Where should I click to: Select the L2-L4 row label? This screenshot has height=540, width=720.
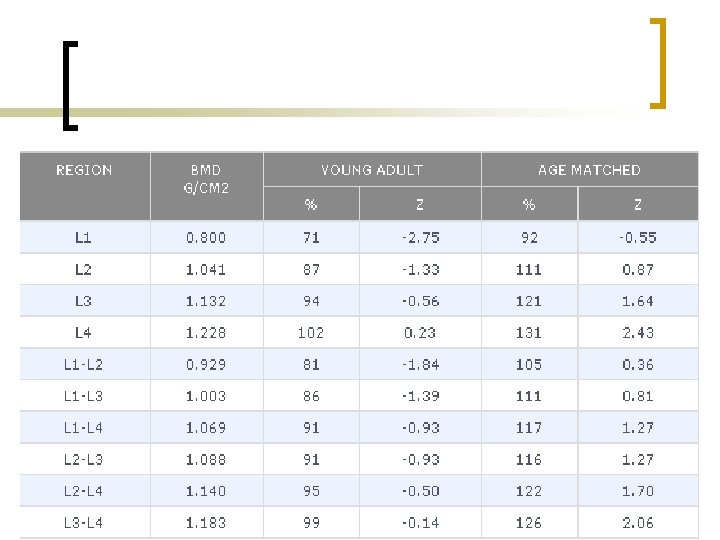83,491
